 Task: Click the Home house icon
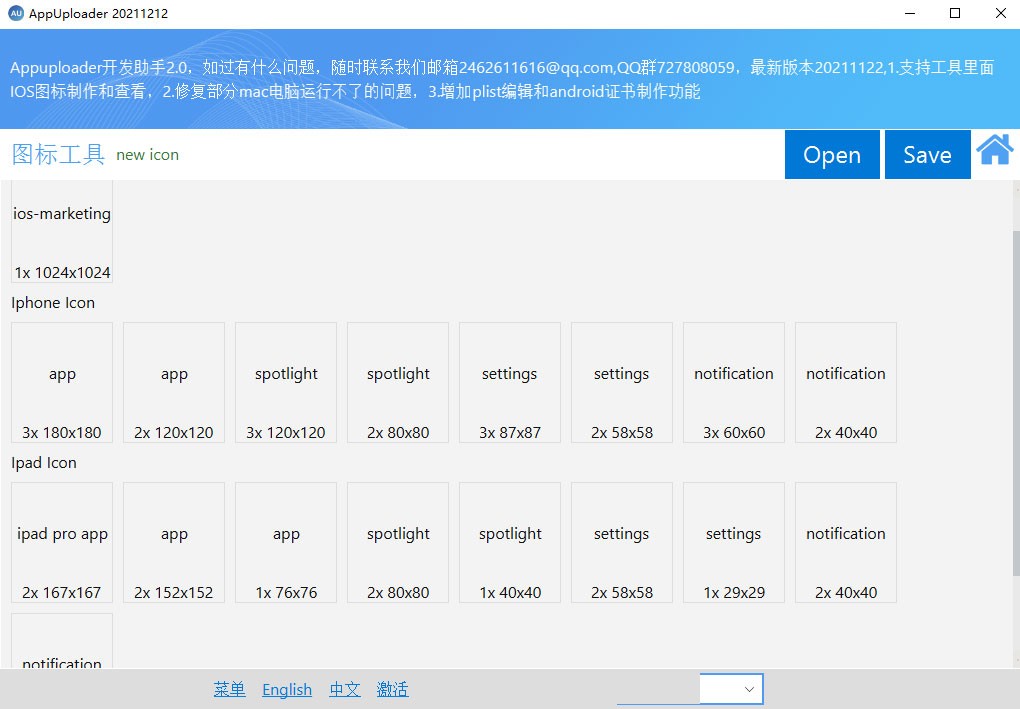tap(994, 151)
